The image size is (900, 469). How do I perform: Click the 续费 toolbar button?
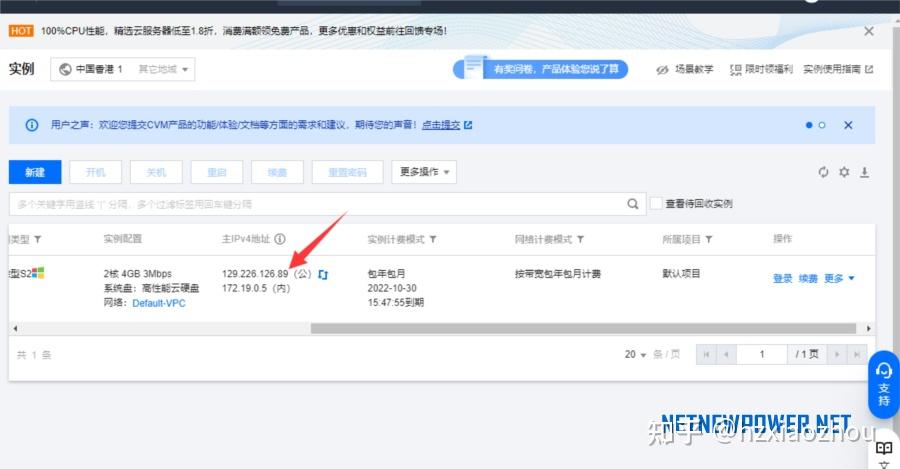tap(277, 172)
